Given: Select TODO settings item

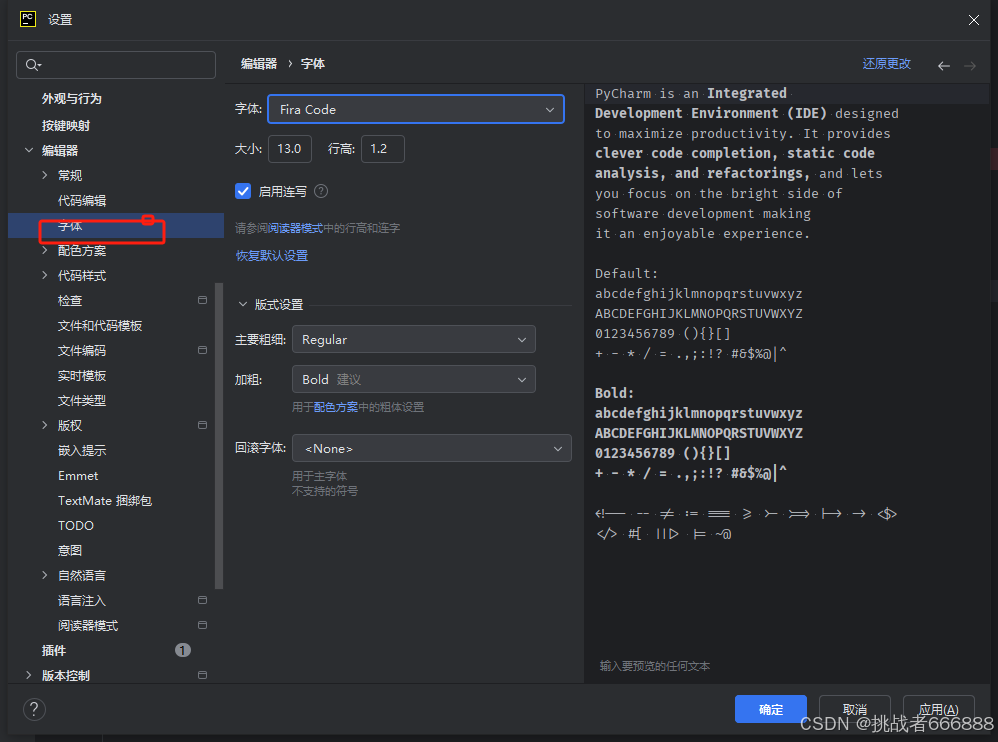Looking at the screenshot, I should pos(76,526).
